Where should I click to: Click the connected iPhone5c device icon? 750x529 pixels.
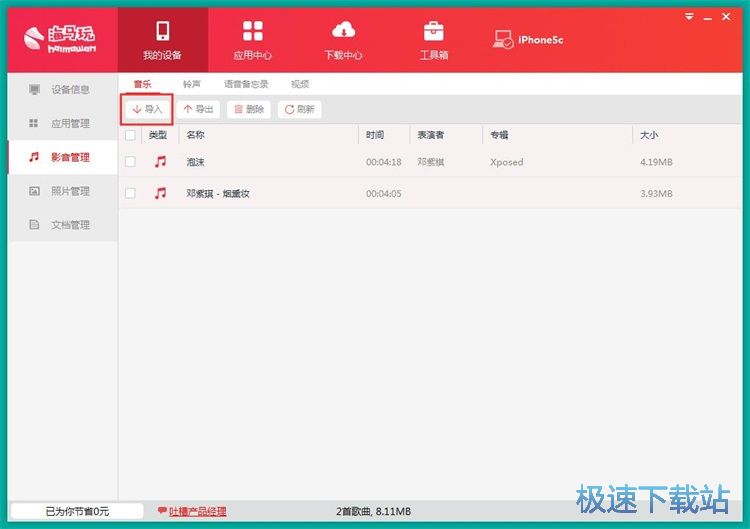pos(503,40)
